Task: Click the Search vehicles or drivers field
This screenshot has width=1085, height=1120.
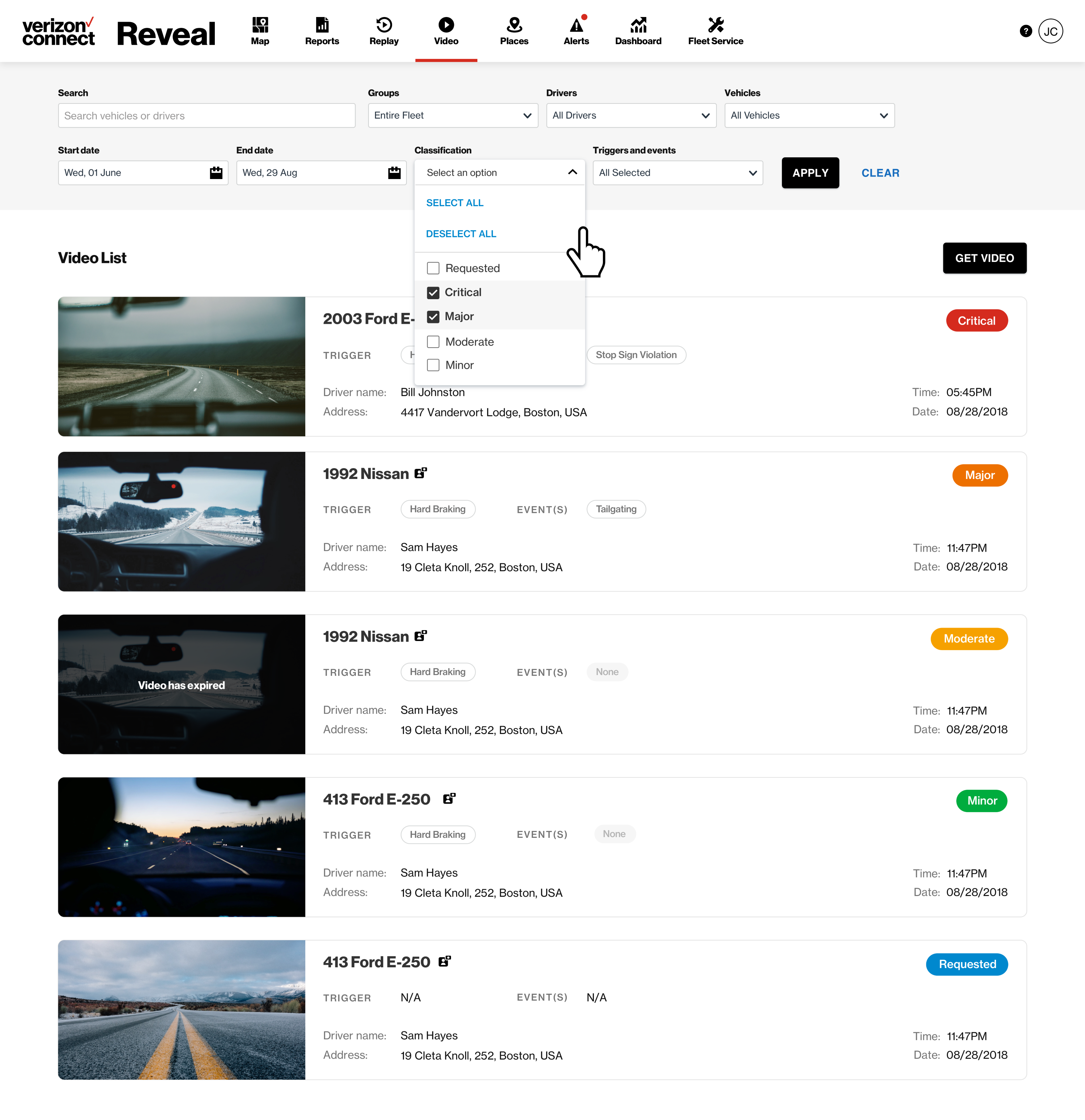Action: coord(206,115)
